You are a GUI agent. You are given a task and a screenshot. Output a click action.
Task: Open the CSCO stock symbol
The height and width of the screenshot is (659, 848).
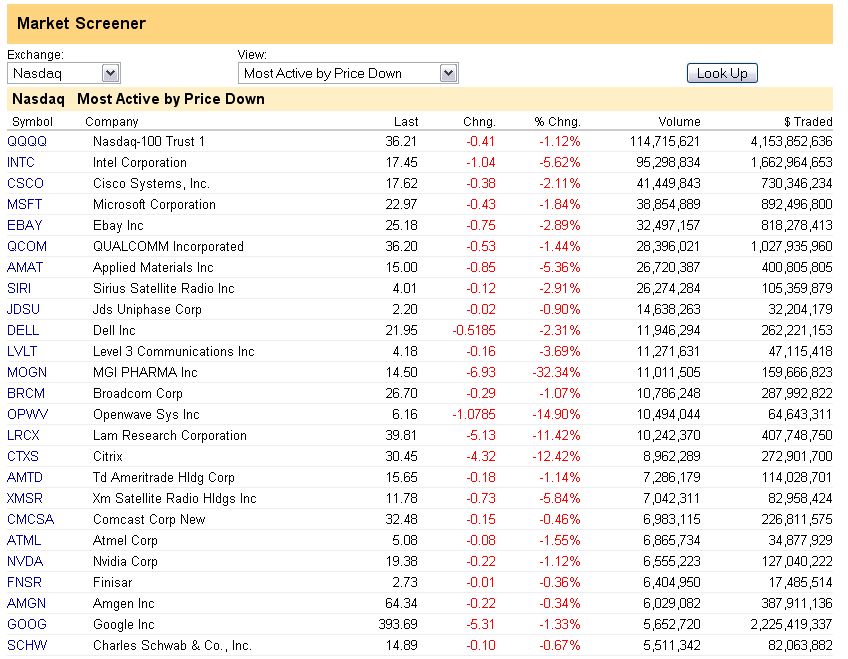coord(25,183)
